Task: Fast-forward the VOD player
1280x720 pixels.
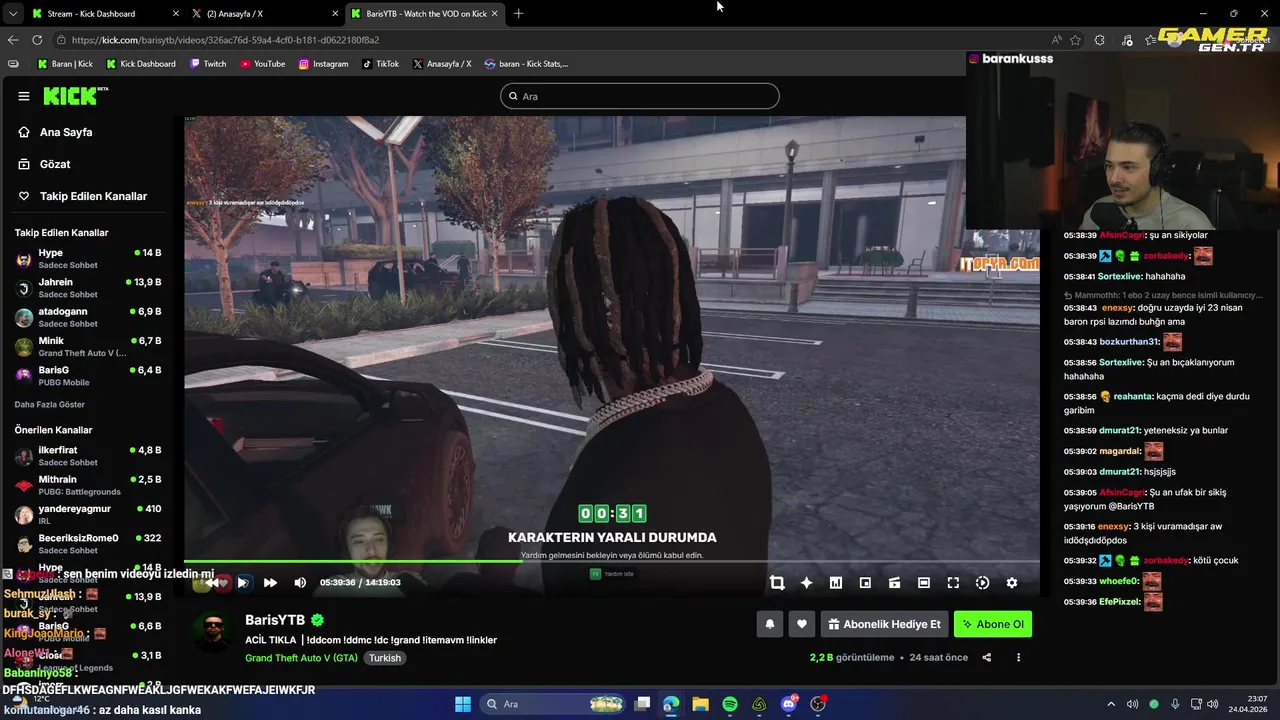Action: [270, 582]
